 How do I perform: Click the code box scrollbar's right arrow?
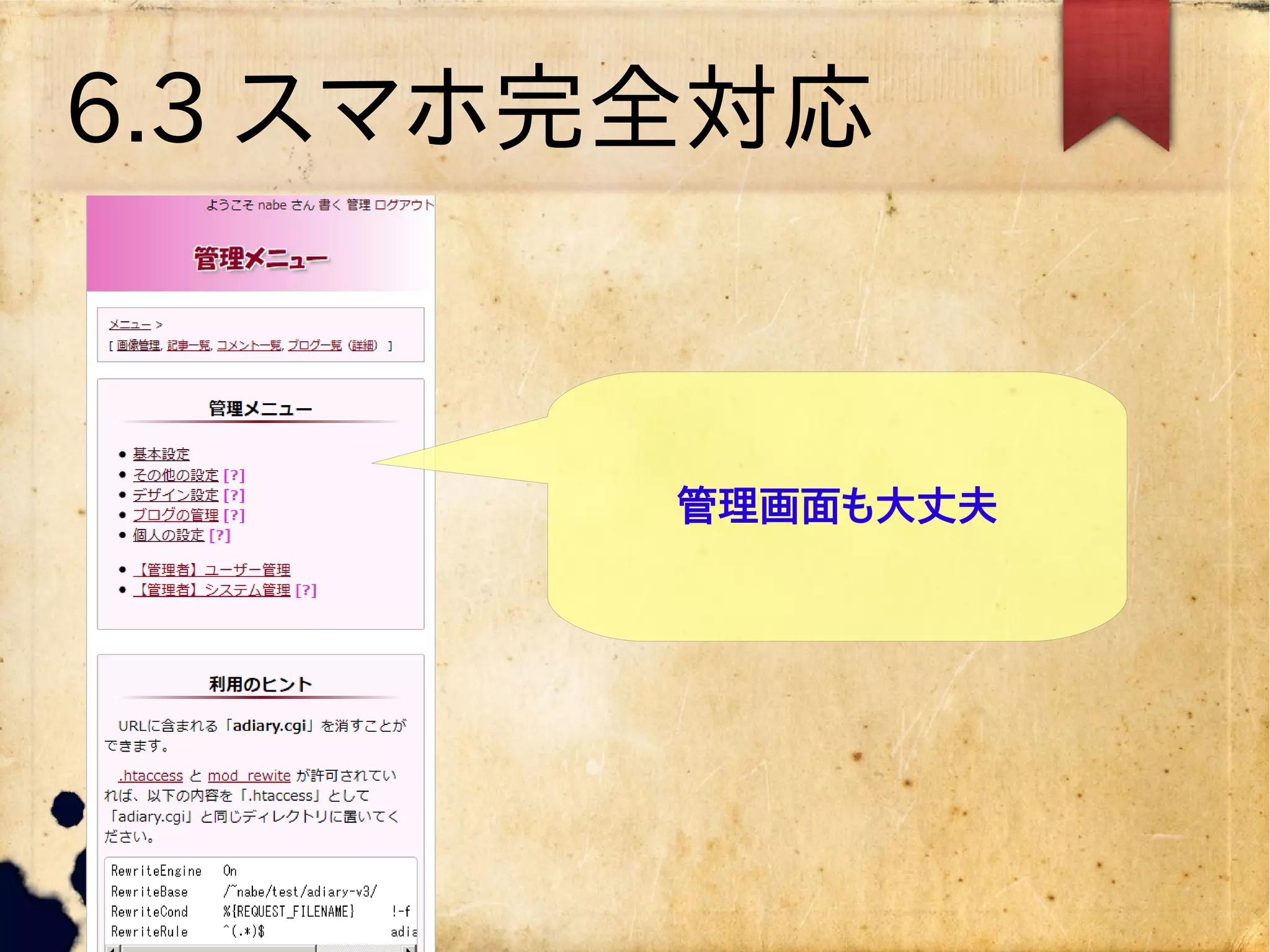pos(409,948)
